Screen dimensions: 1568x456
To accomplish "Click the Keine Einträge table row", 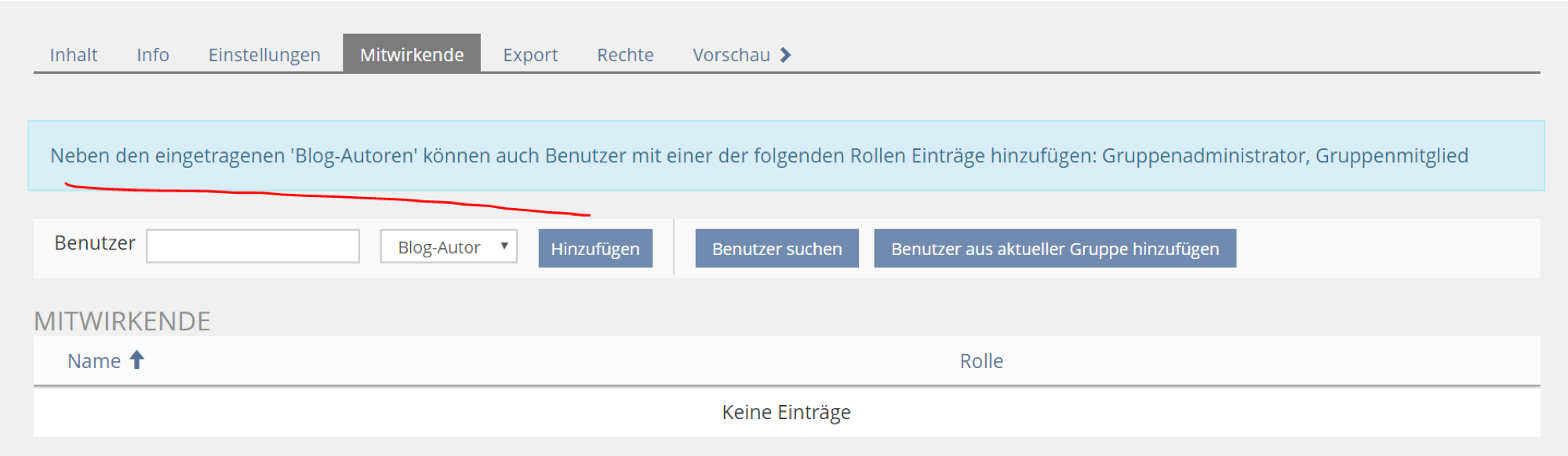I will (786, 412).
